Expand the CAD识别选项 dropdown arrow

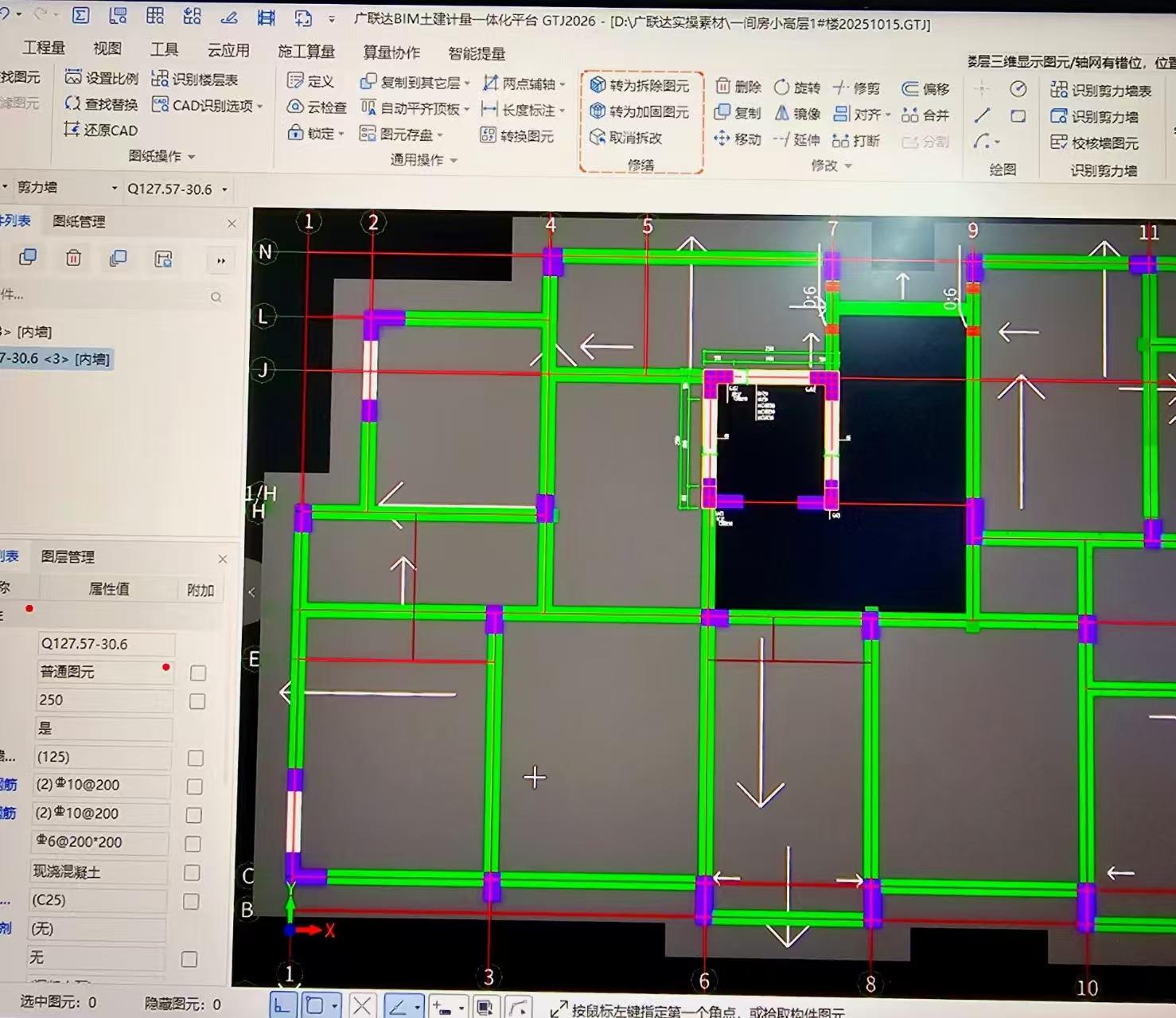260,106
